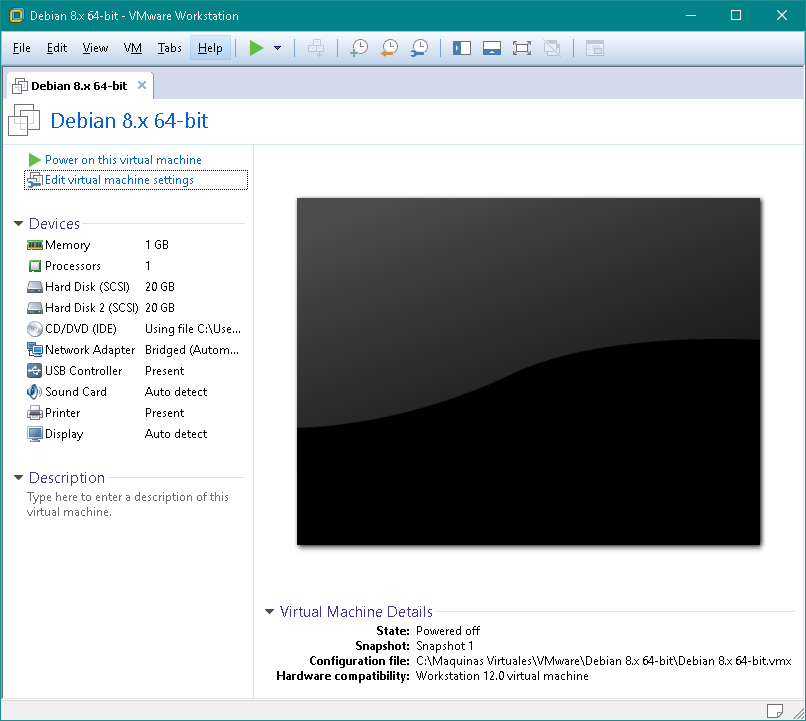Open the VM menu
Image resolution: width=806 pixels, height=721 pixels.
point(133,48)
